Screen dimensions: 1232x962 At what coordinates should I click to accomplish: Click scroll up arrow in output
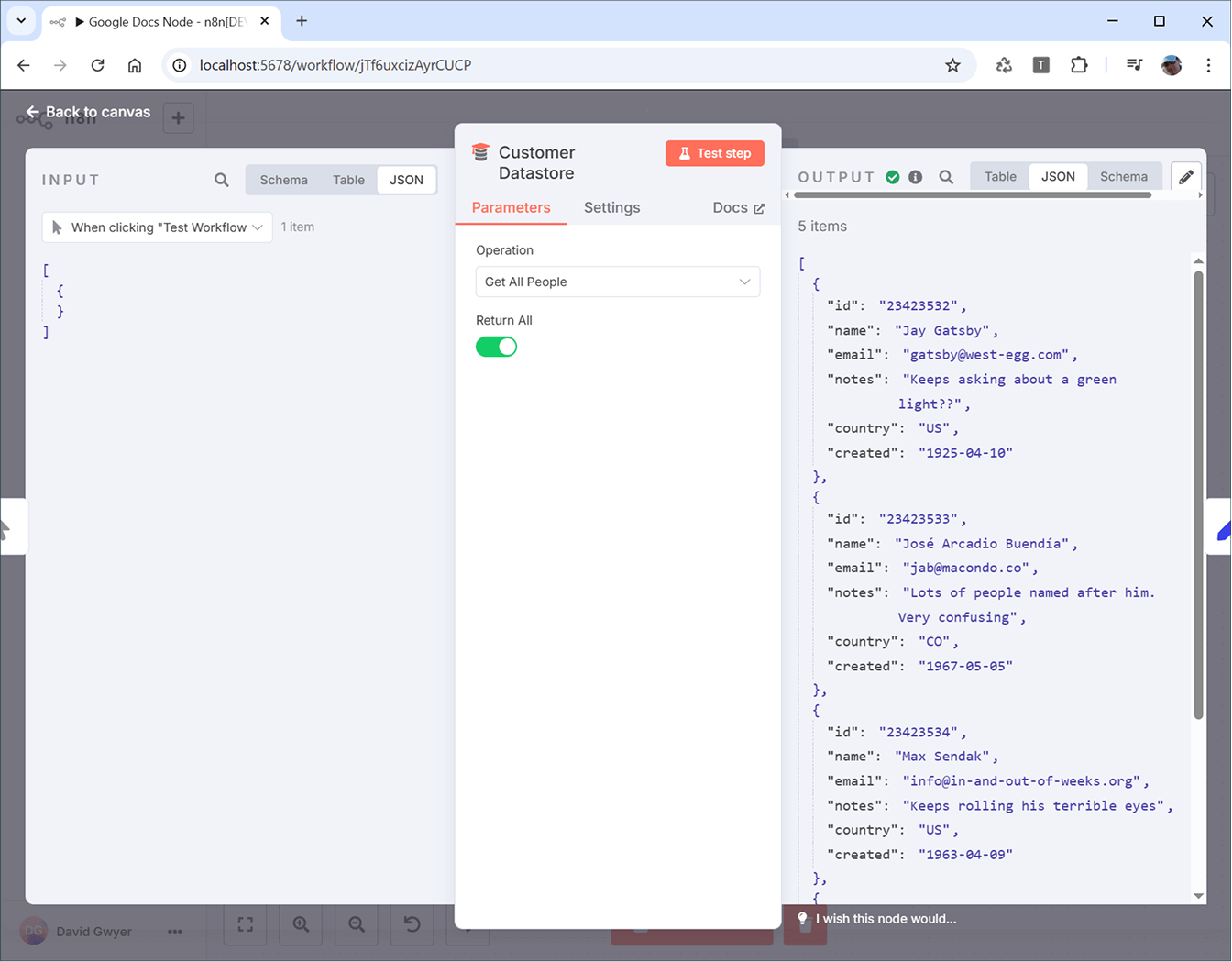1198,260
